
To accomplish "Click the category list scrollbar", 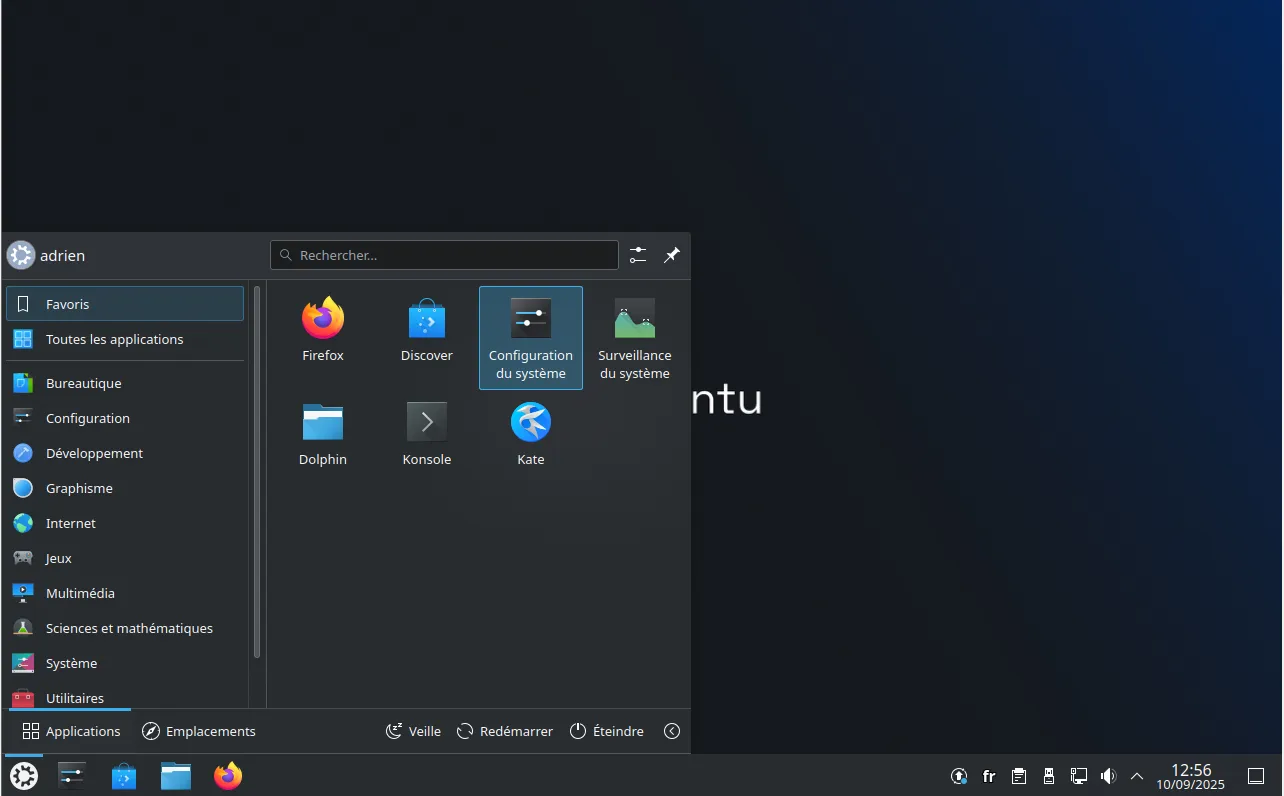I will point(257,472).
